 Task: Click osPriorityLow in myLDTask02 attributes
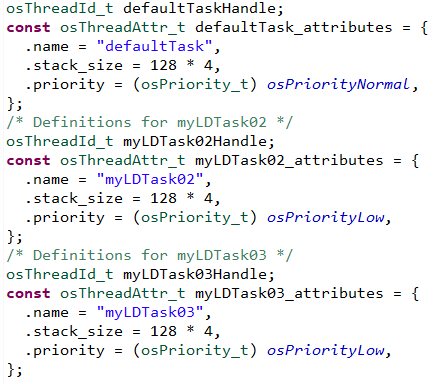[x=326, y=217]
